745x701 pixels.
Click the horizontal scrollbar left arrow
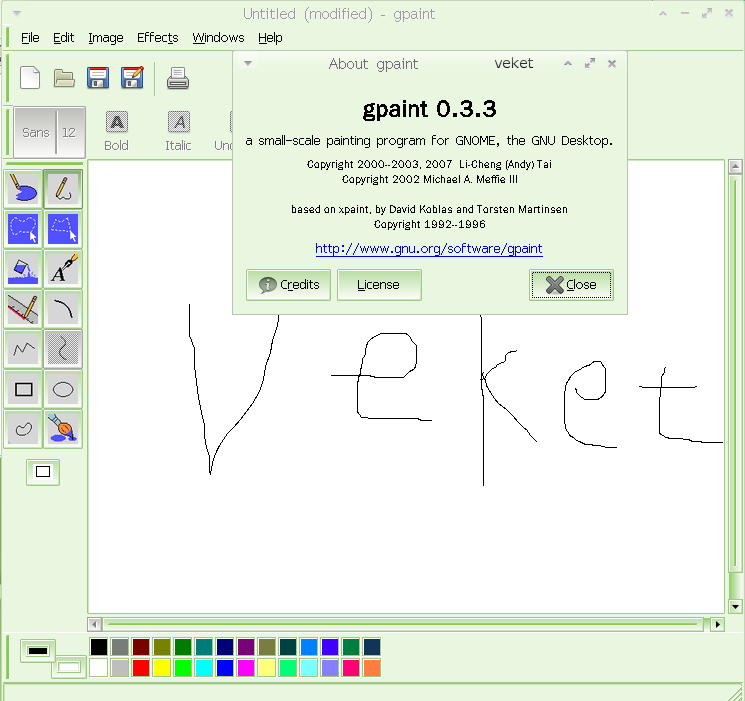click(95, 624)
